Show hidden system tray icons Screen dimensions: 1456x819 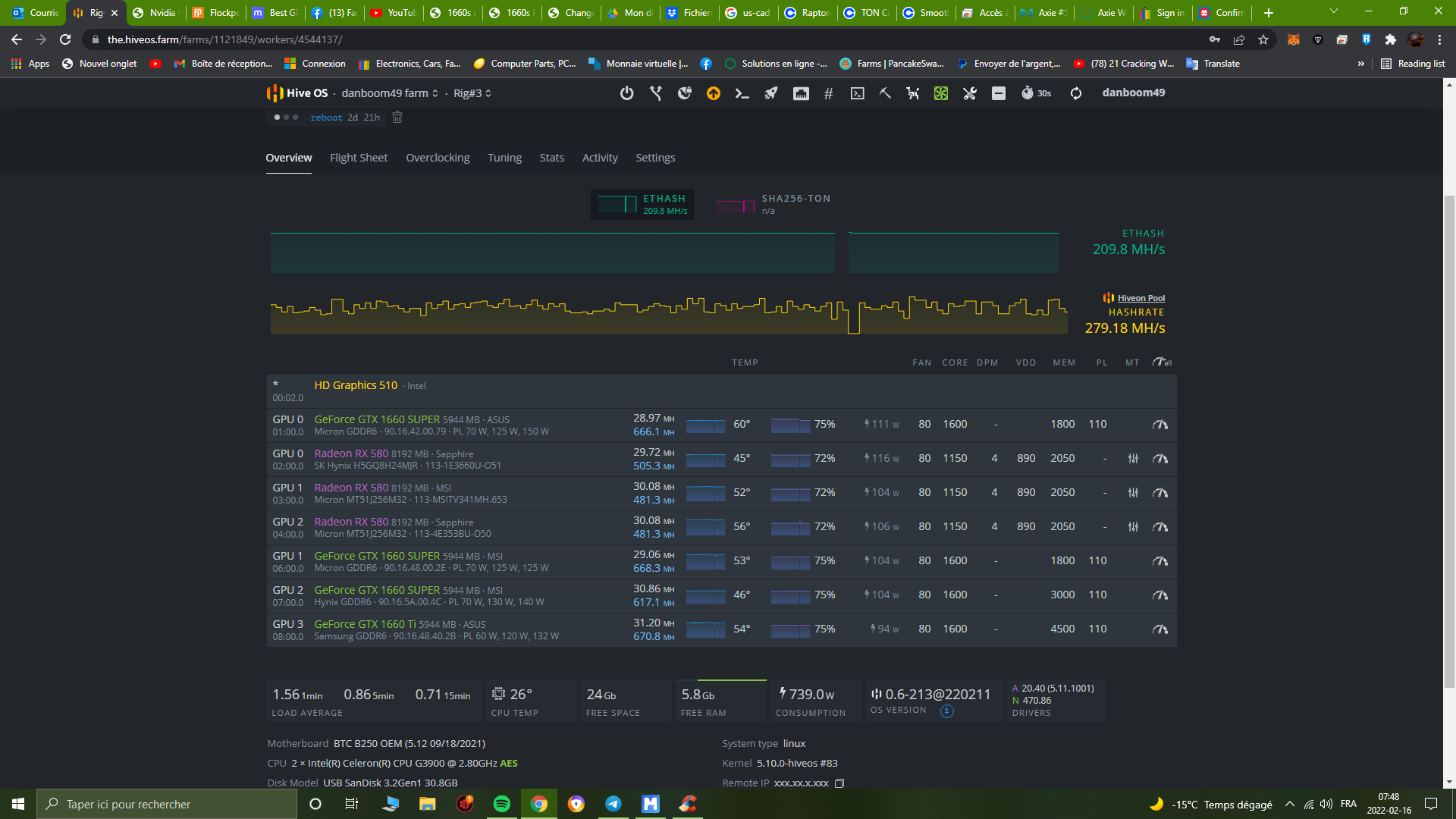1290,804
